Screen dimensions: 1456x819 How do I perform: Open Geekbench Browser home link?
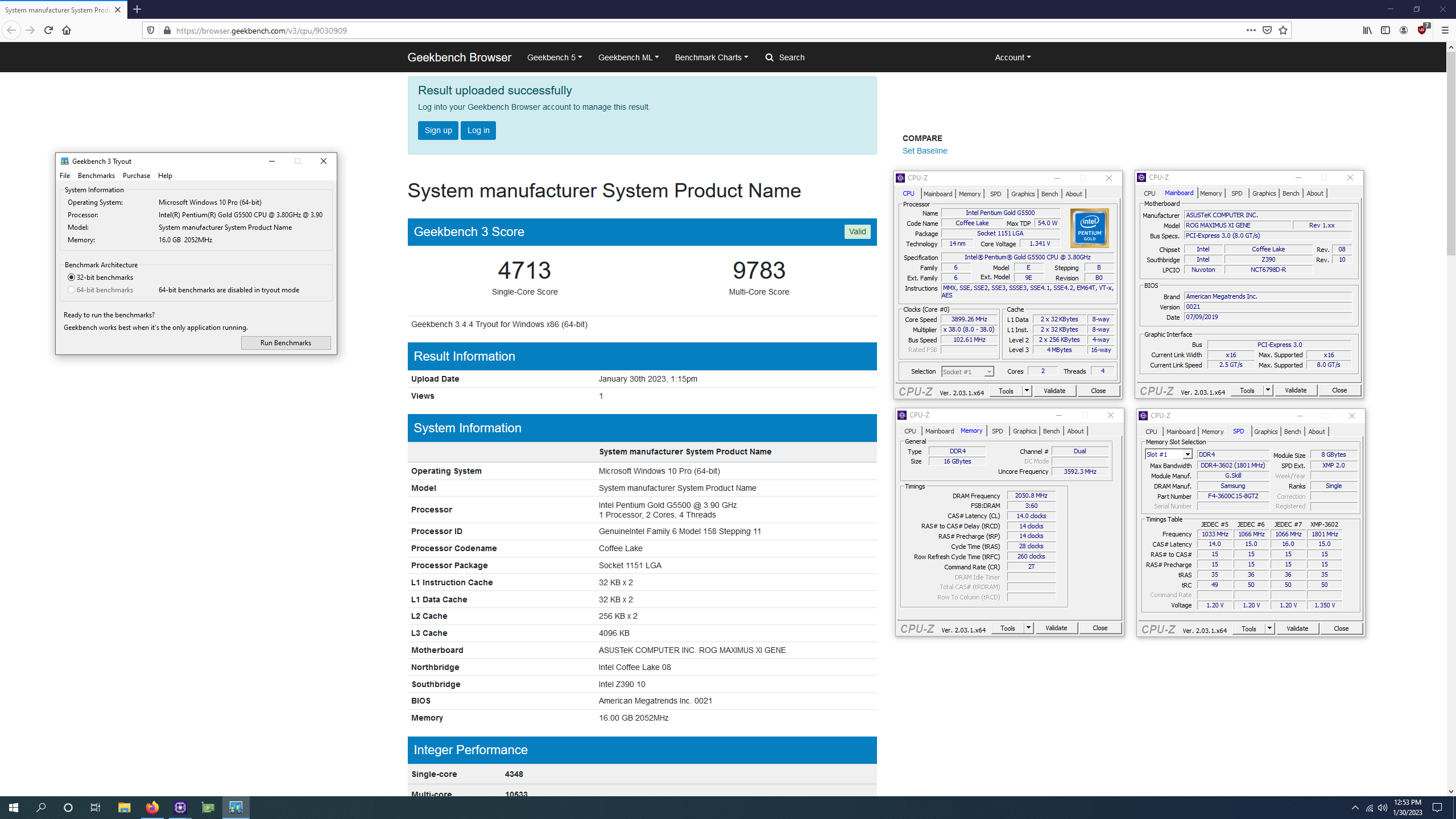pyautogui.click(x=460, y=57)
